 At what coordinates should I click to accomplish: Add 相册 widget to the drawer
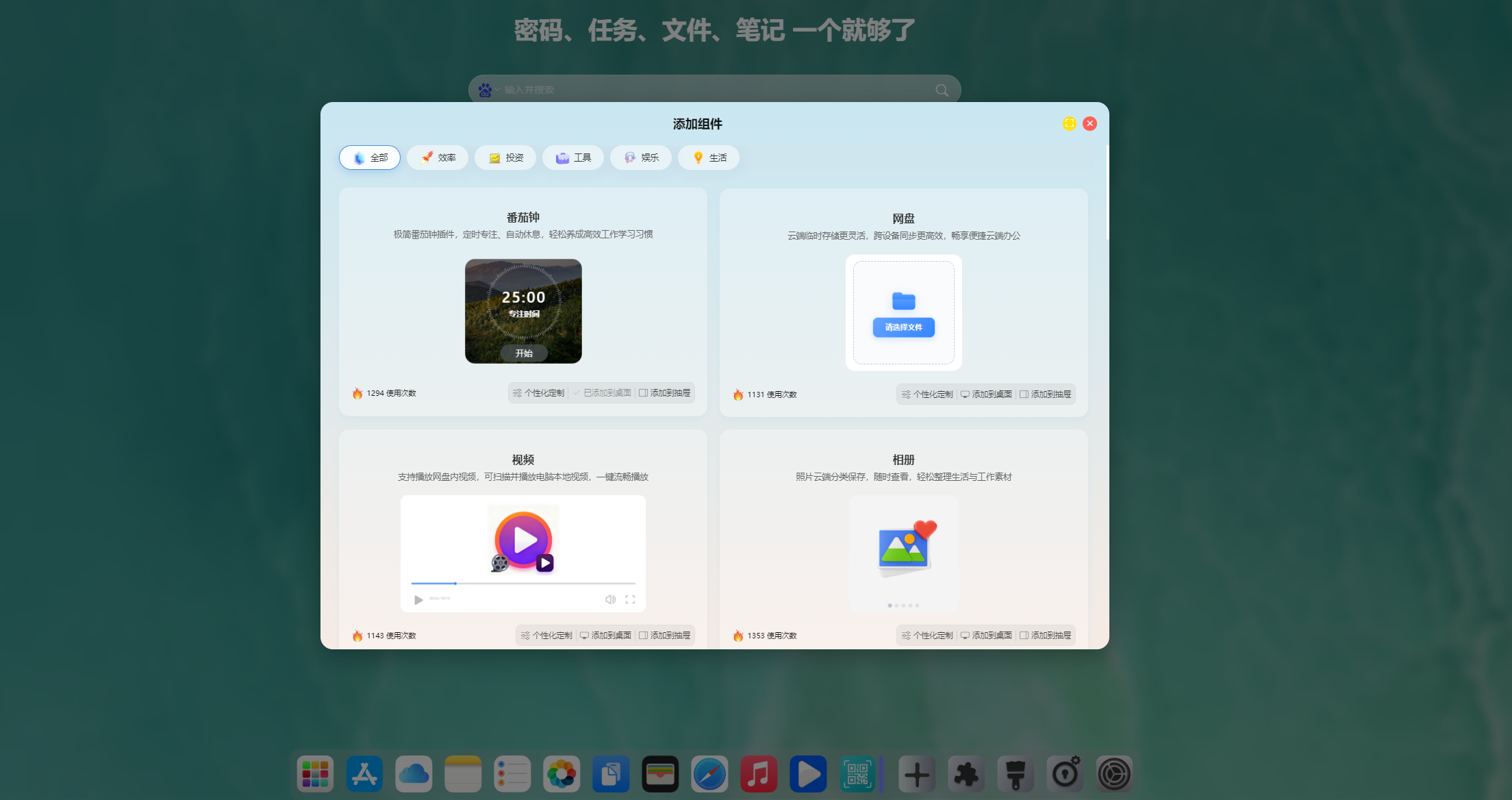coord(1046,636)
